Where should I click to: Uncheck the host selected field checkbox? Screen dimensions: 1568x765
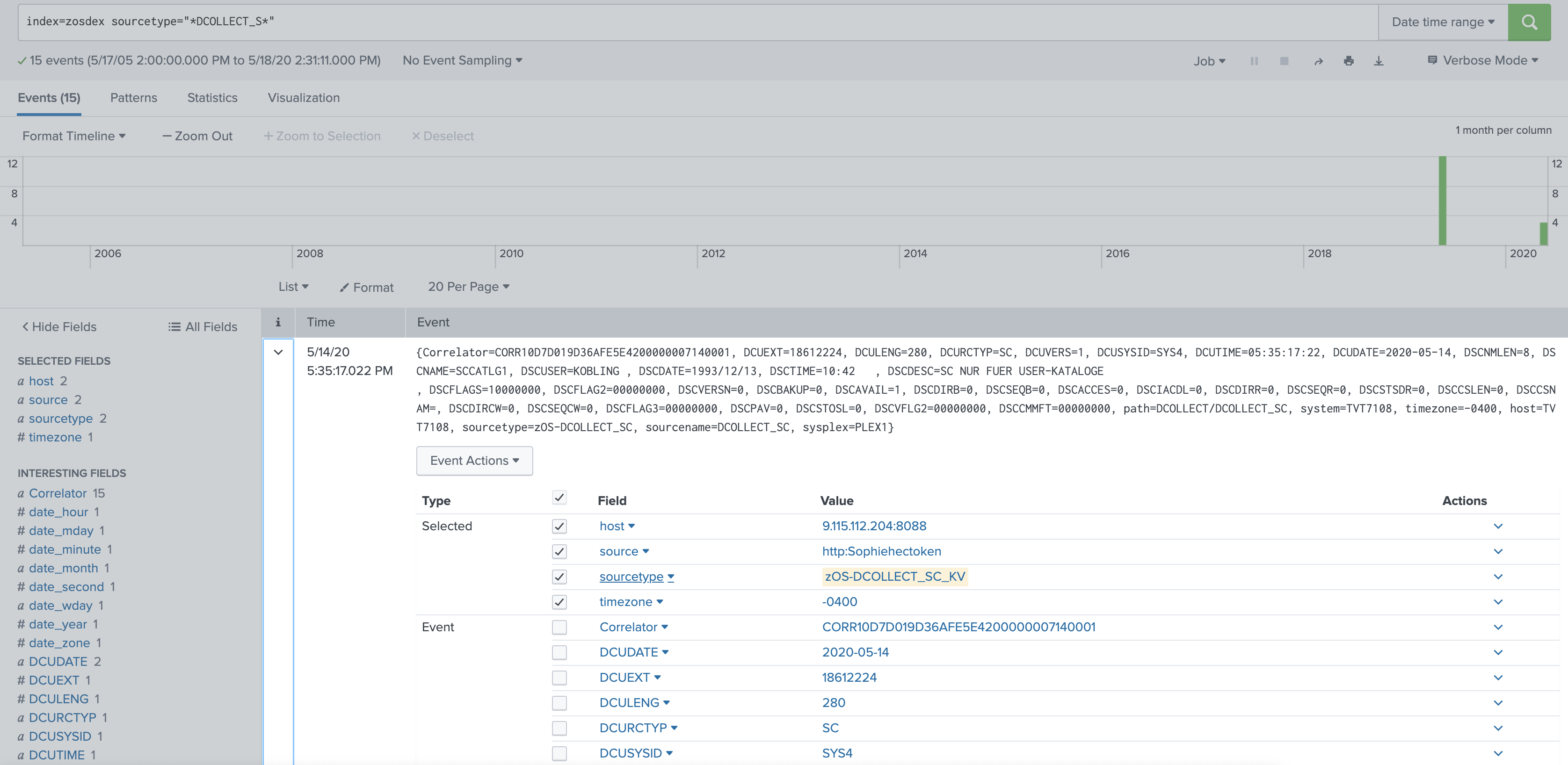559,526
